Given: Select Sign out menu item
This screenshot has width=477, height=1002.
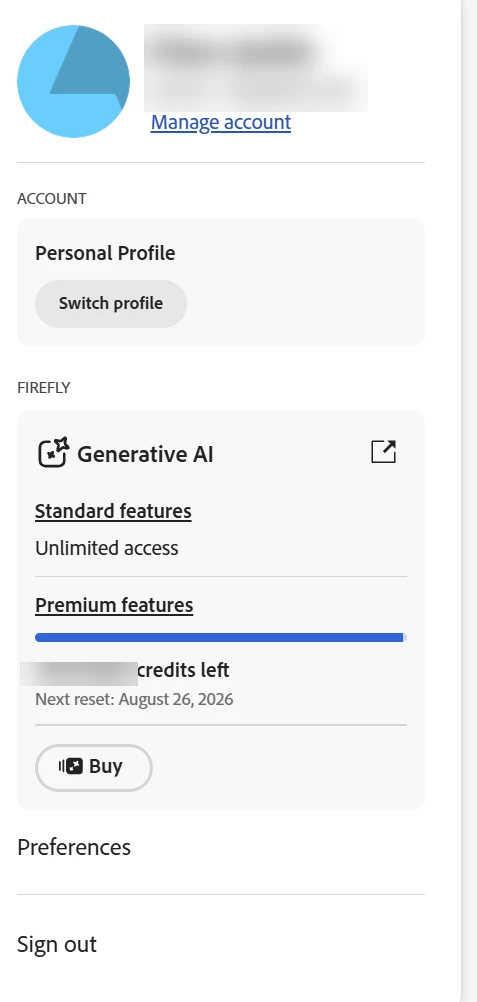Looking at the screenshot, I should pos(57,944).
